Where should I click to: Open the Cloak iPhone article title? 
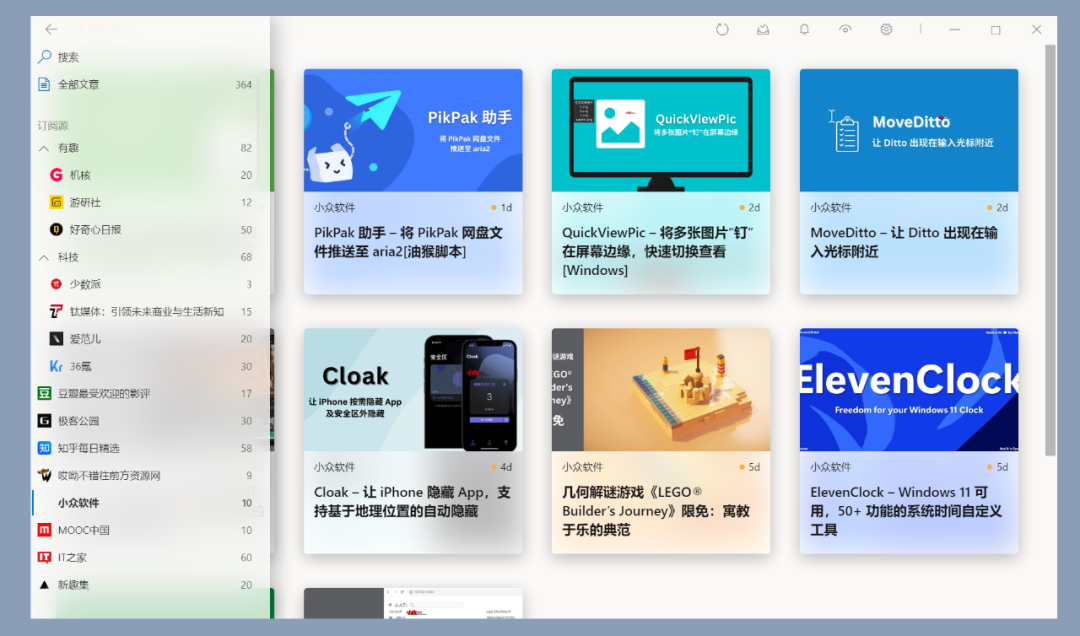(x=413, y=502)
